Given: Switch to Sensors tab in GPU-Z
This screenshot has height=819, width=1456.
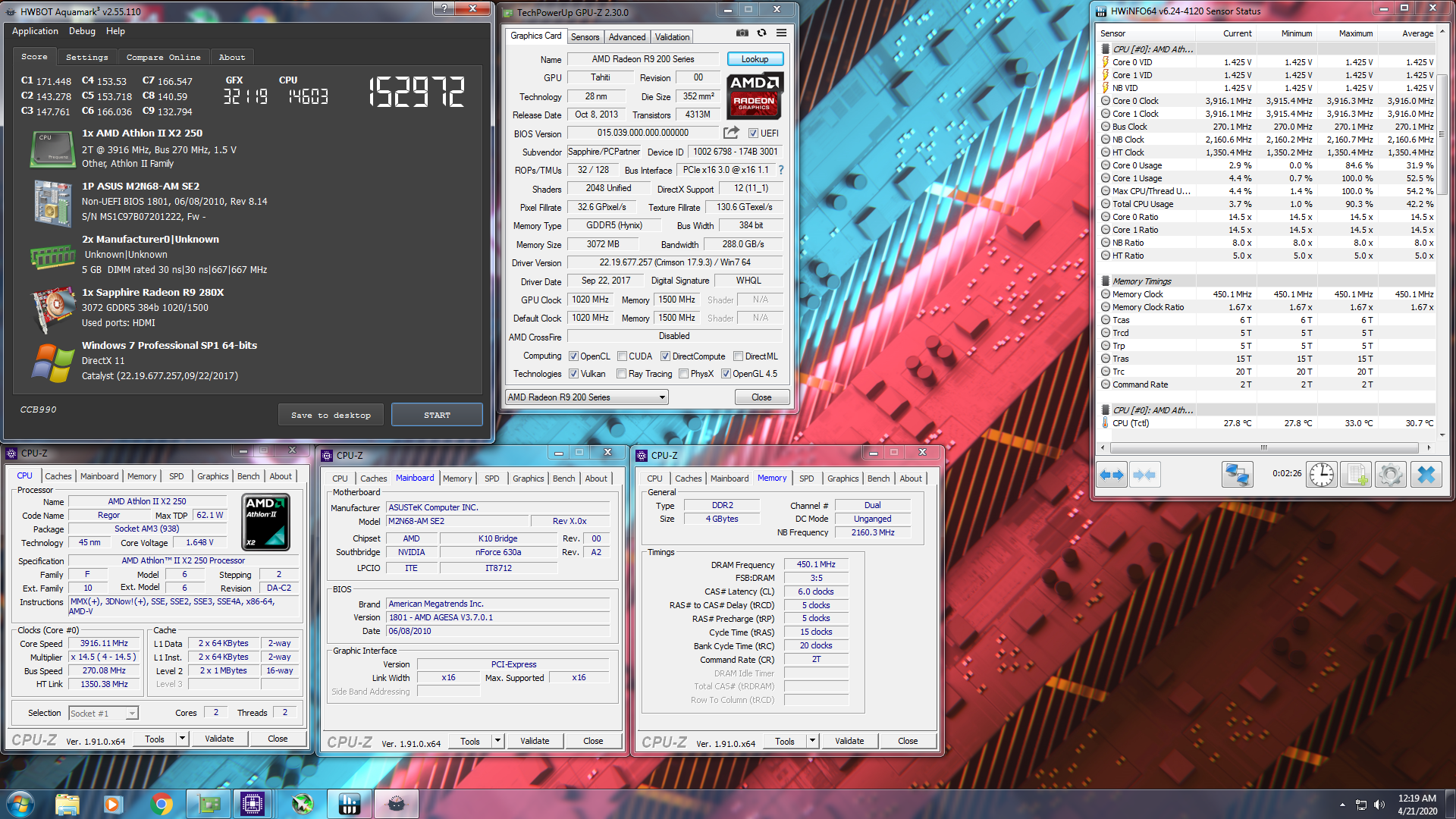Looking at the screenshot, I should click(x=585, y=36).
